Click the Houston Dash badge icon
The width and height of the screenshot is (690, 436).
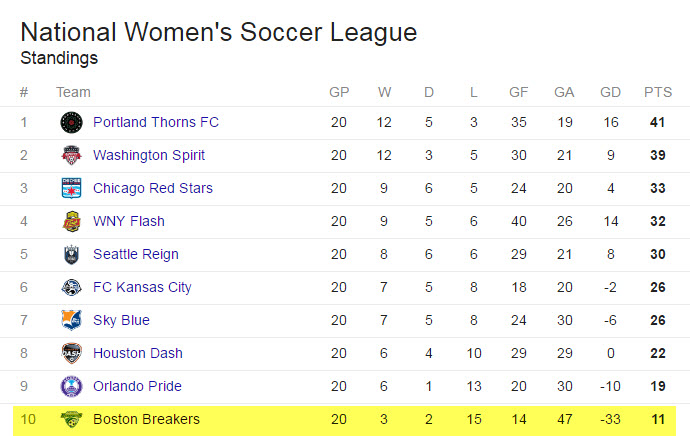tap(71, 353)
